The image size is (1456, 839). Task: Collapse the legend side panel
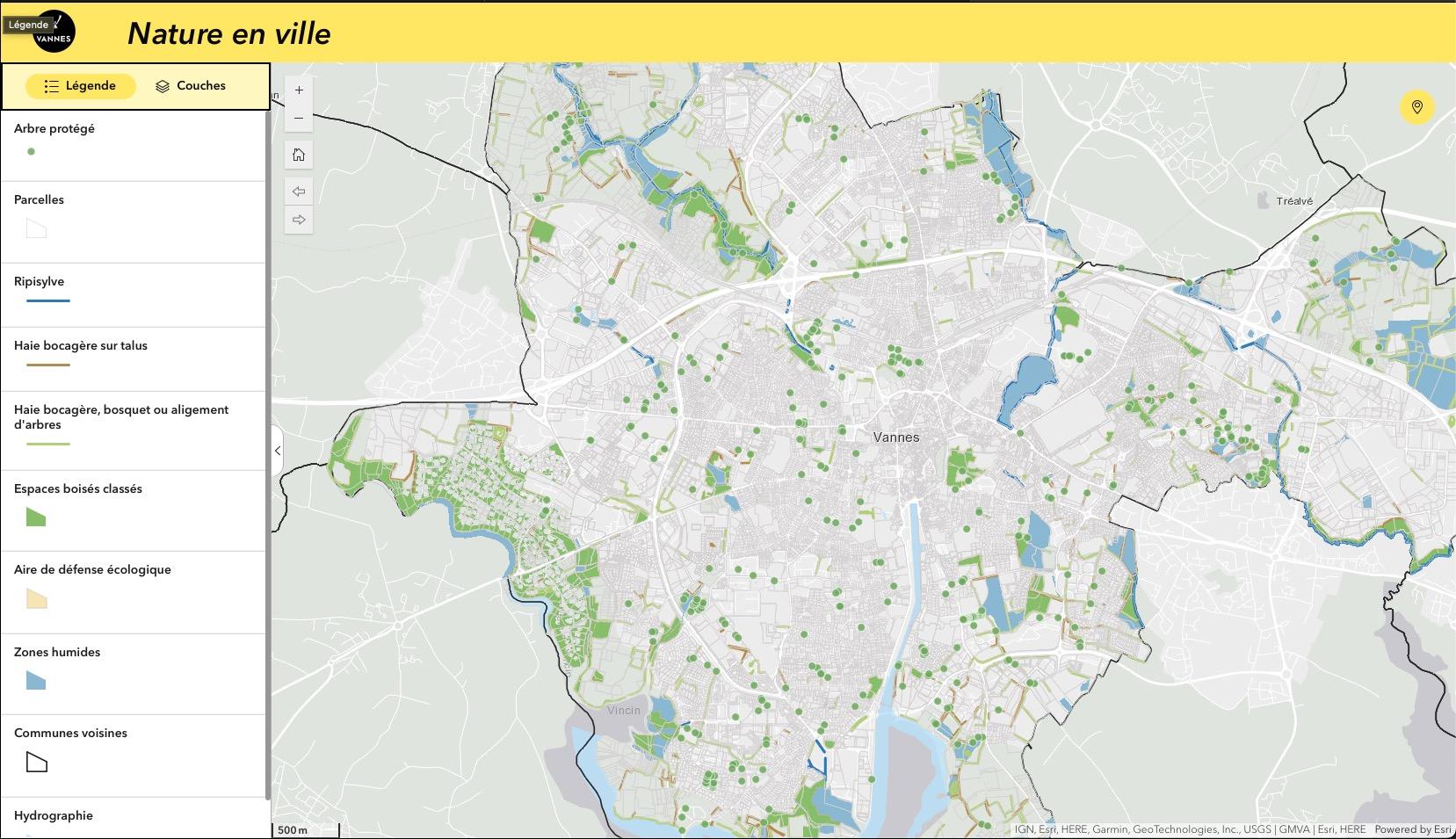click(x=278, y=451)
